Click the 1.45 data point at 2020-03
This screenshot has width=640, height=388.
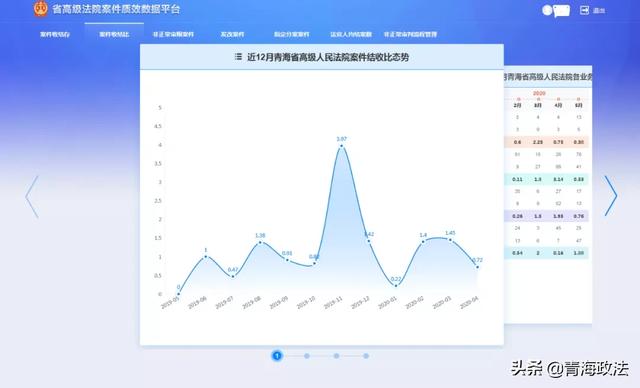[450, 240]
